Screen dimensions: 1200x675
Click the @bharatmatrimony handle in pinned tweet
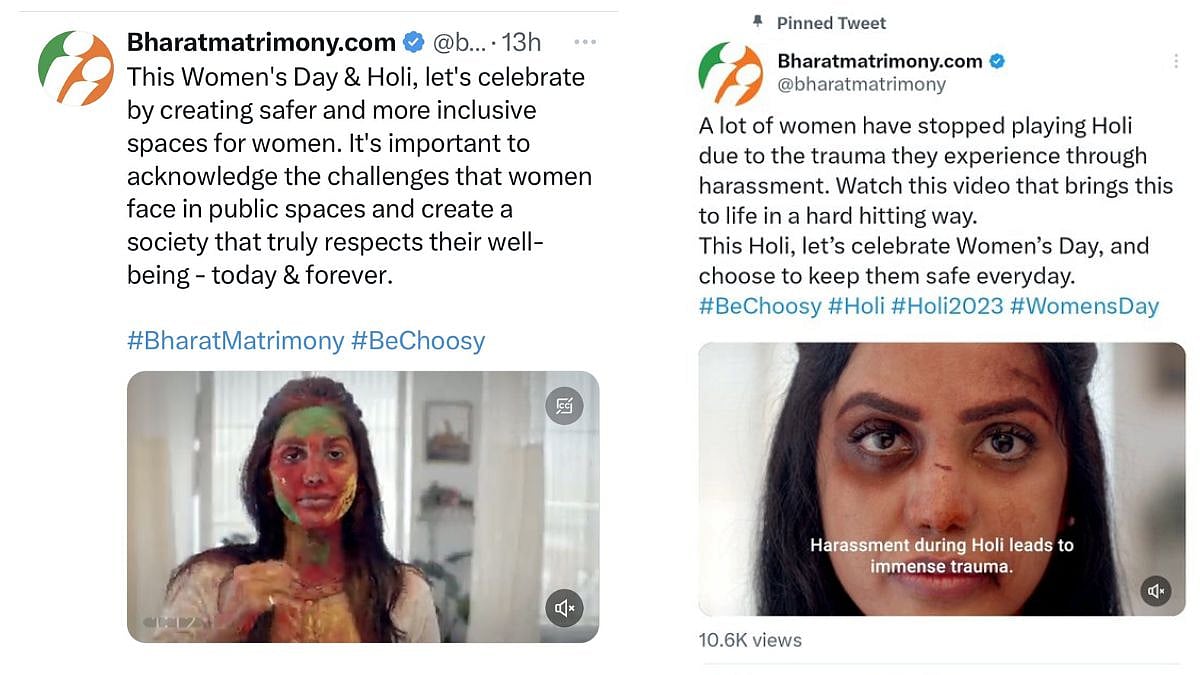pos(861,84)
